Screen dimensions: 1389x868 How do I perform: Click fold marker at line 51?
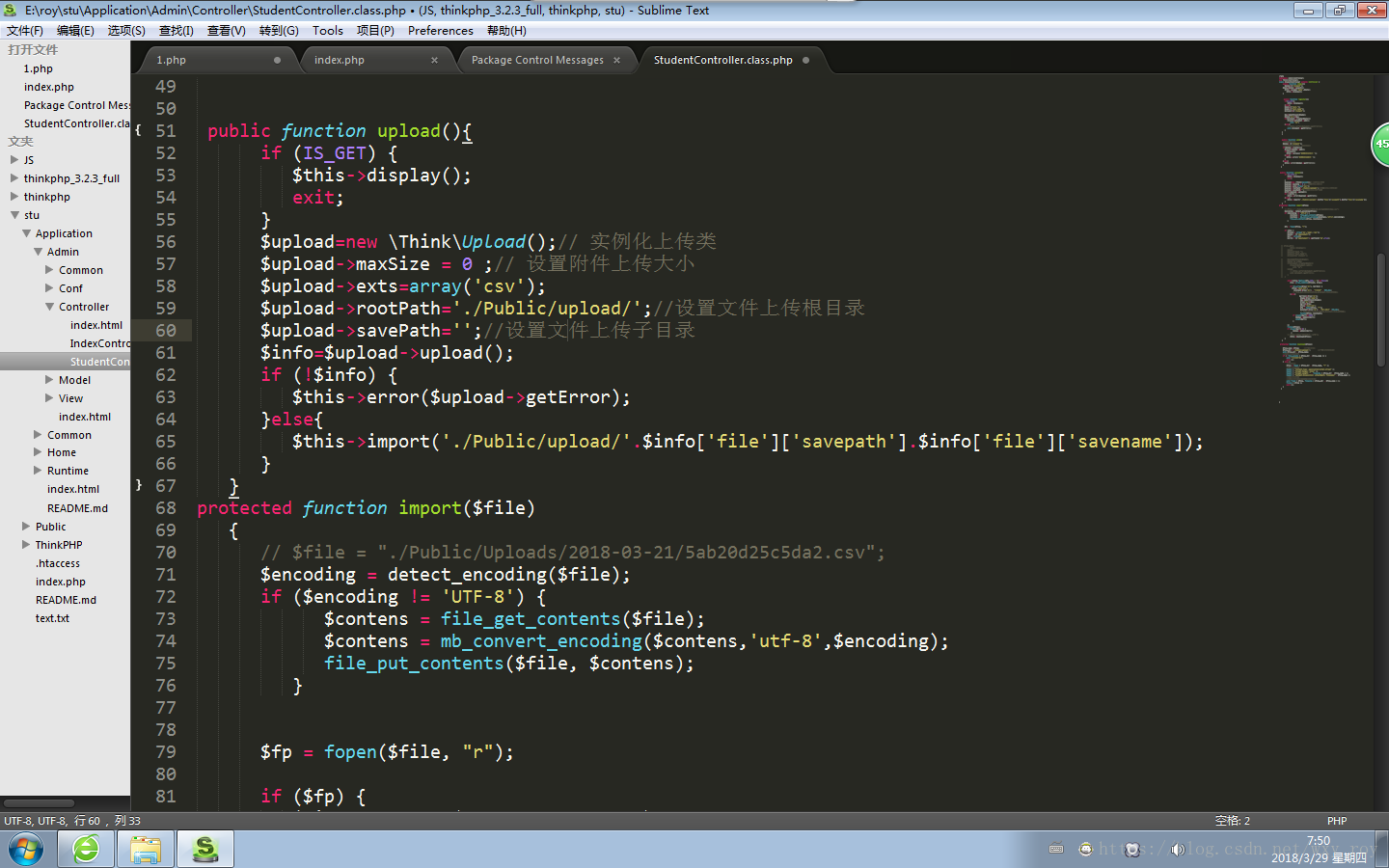[x=138, y=130]
